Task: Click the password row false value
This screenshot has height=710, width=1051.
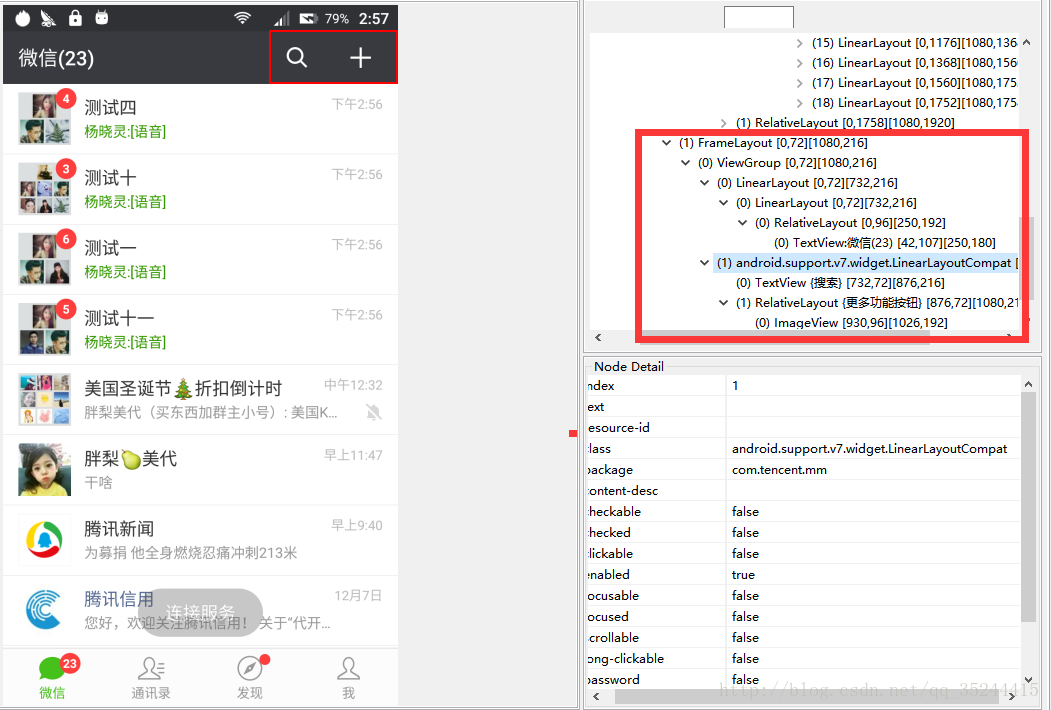Action: pos(745,680)
